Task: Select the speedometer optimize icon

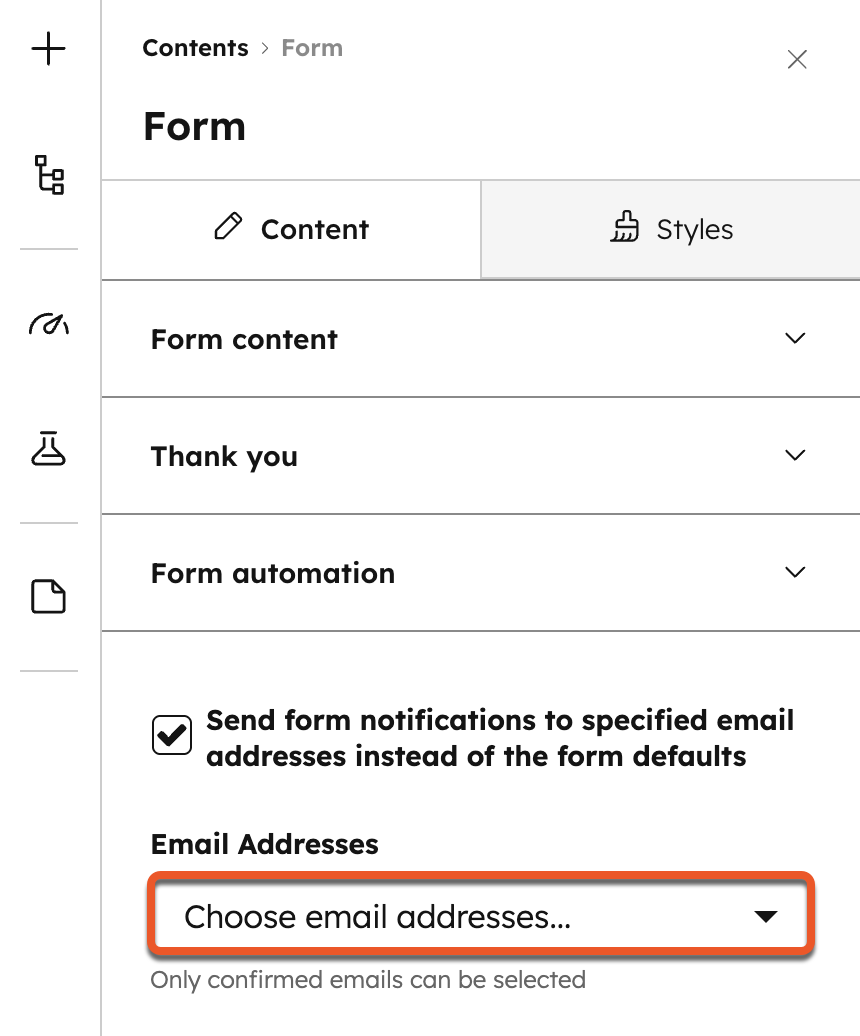Action: pos(47,324)
